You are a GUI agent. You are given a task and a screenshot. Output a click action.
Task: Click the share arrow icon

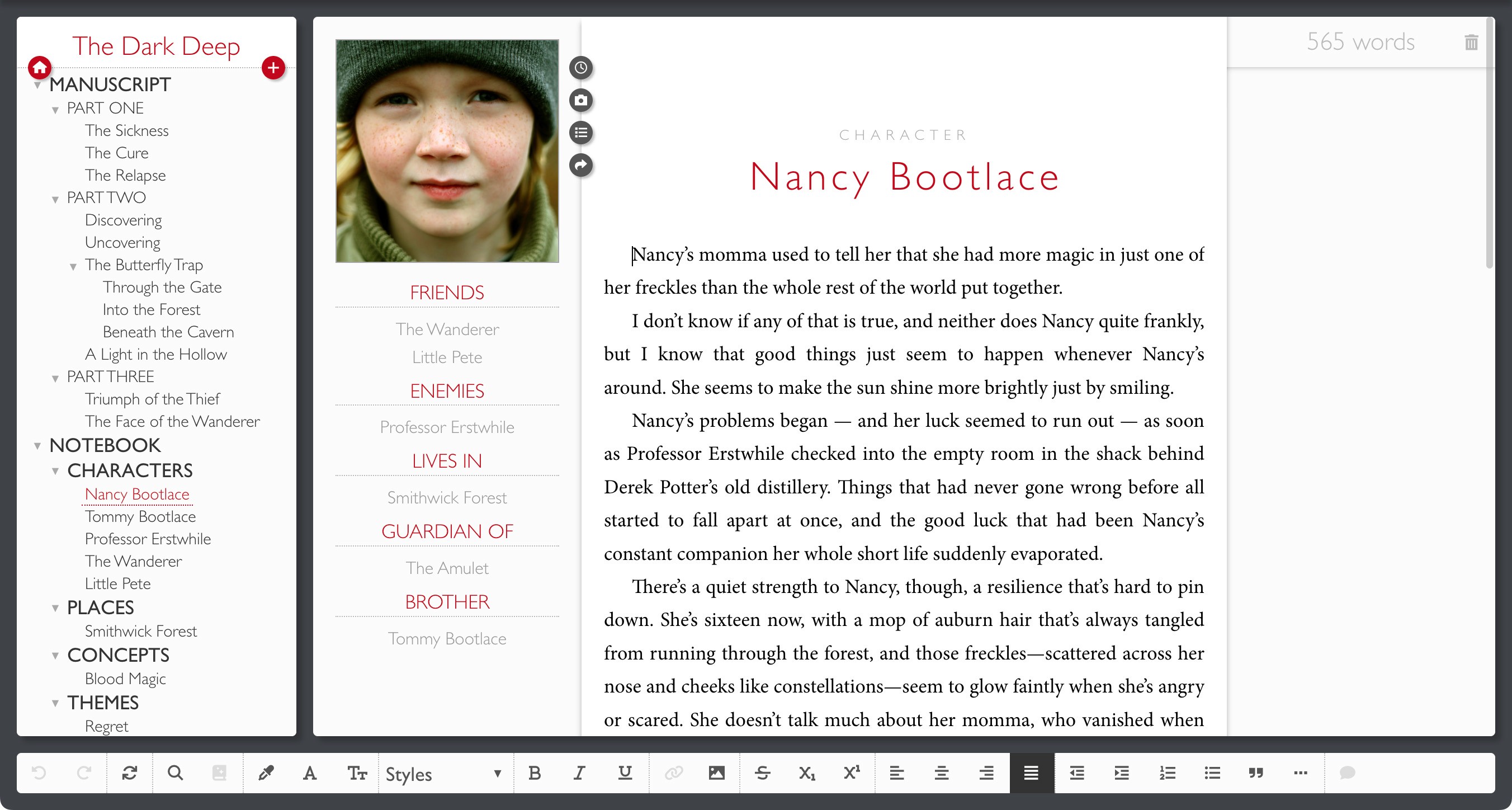click(580, 165)
